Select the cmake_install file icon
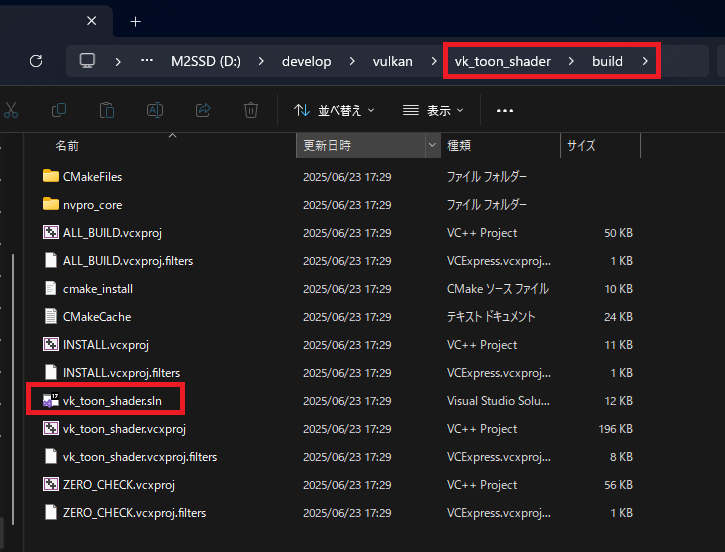 tap(51, 288)
